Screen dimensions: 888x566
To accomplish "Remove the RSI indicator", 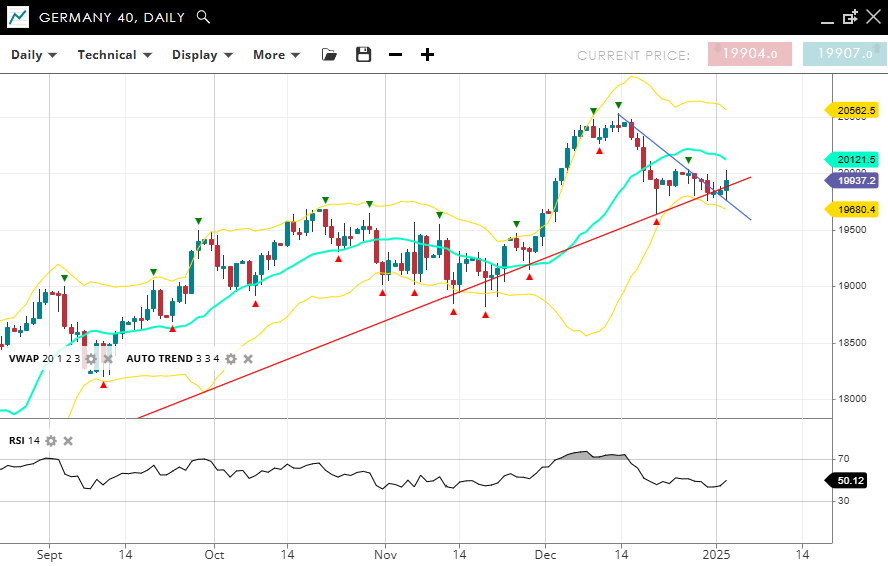I will (68, 441).
